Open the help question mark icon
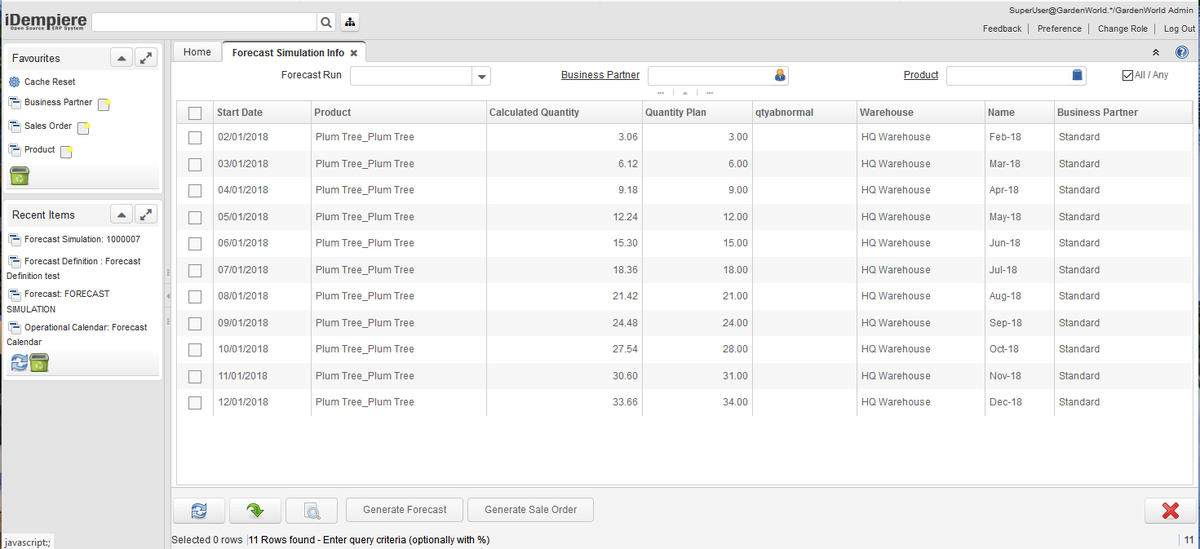The height and width of the screenshot is (549, 1200). pyautogui.click(x=1181, y=52)
